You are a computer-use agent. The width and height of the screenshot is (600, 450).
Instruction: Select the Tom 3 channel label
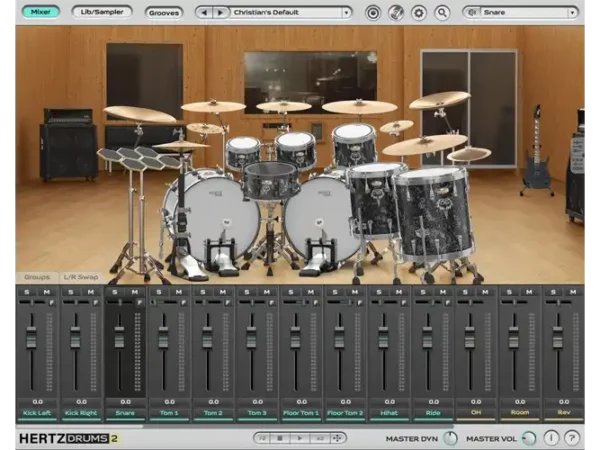(257, 413)
